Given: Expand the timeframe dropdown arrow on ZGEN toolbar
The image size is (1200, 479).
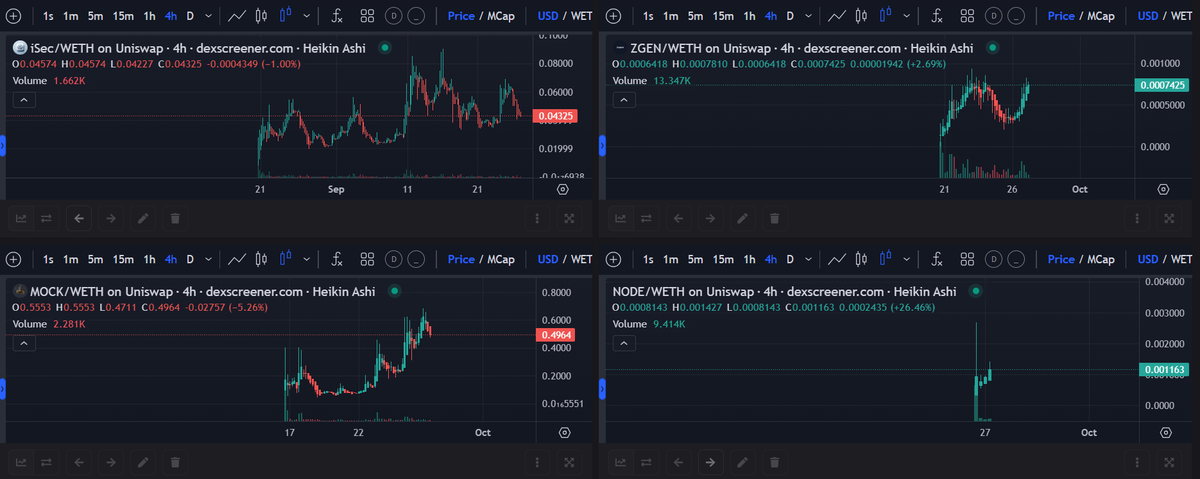Looking at the screenshot, I should 807,16.
